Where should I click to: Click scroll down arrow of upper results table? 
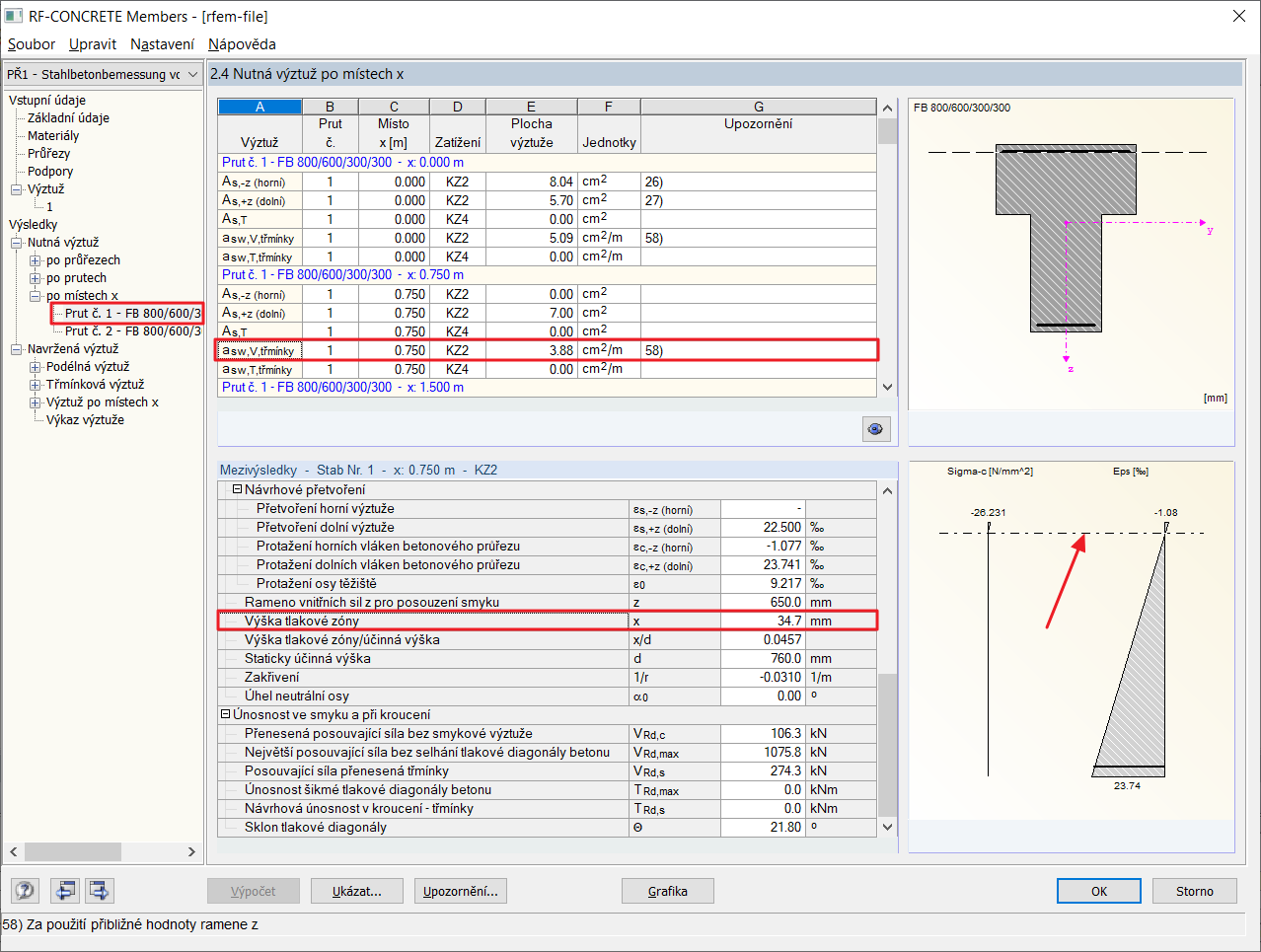click(x=887, y=388)
